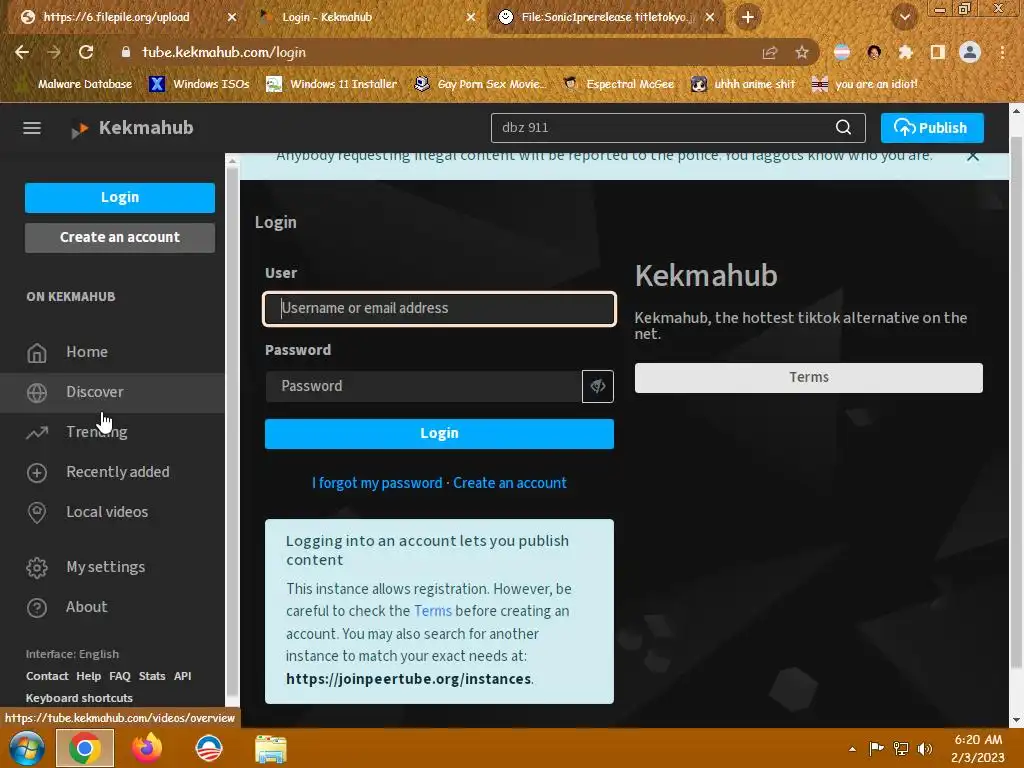Click the Windows Start orb
The width and height of the screenshot is (1024, 768).
tap(26, 748)
